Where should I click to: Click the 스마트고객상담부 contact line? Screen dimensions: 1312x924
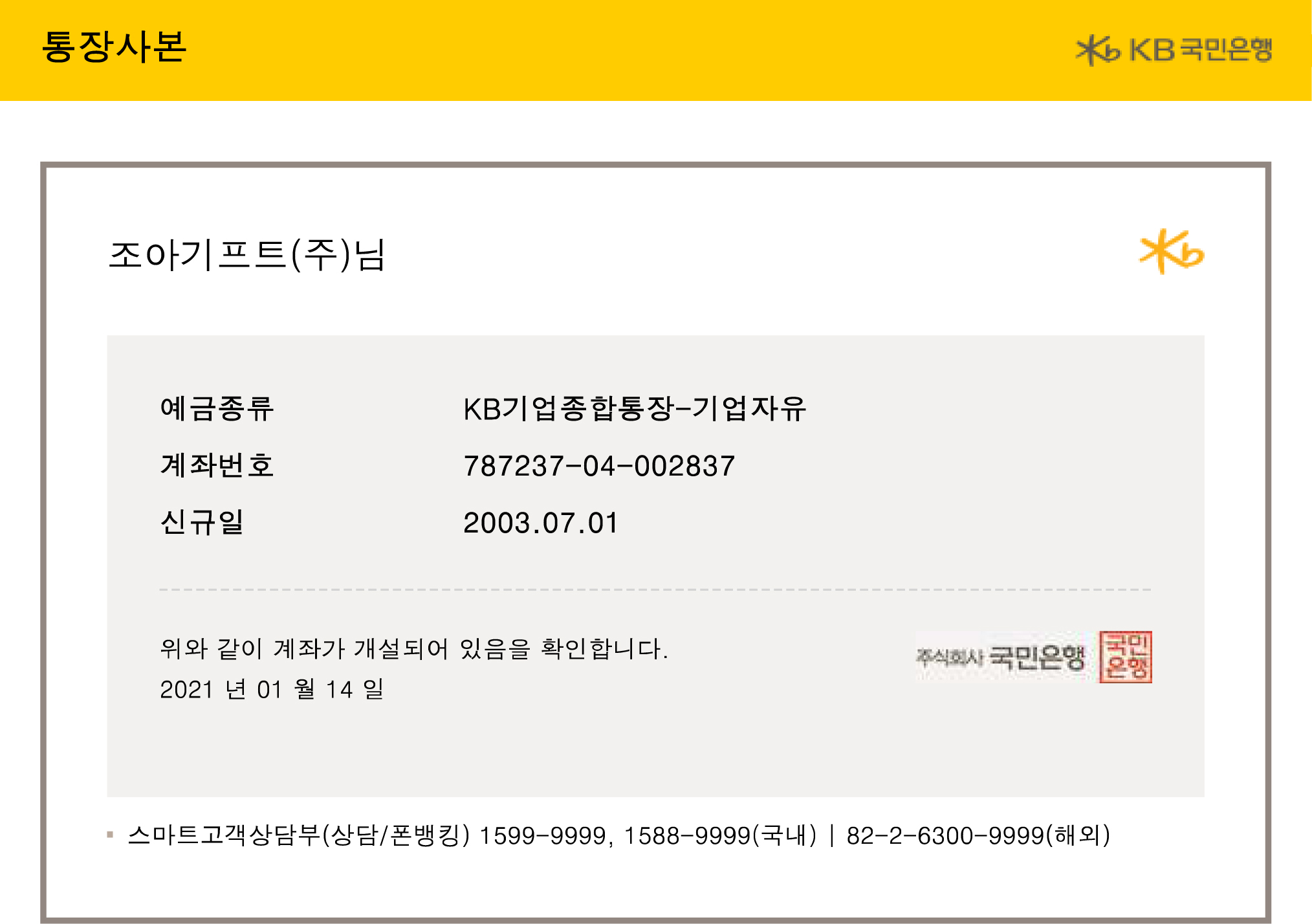pyautogui.click(x=619, y=835)
